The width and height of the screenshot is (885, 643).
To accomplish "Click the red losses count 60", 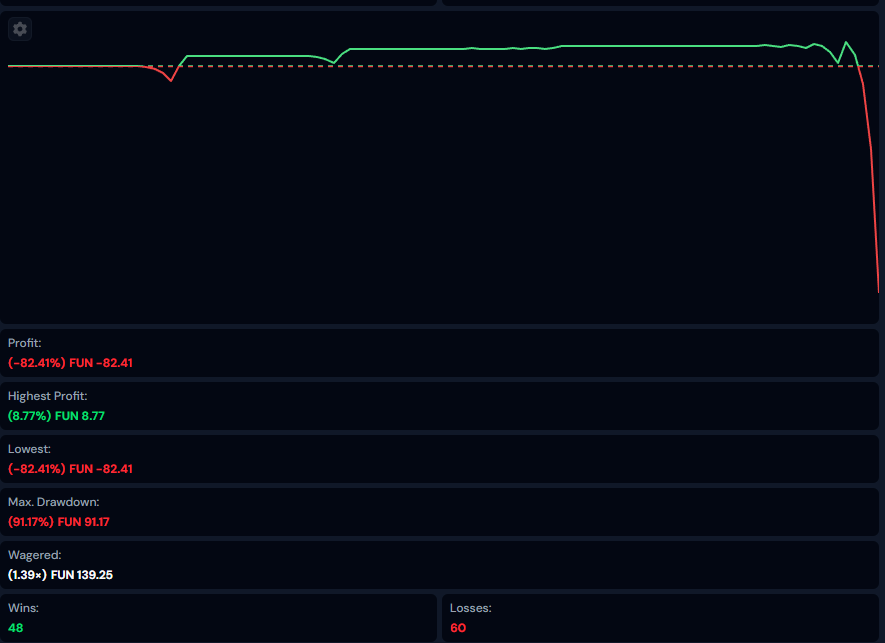I will point(458,627).
